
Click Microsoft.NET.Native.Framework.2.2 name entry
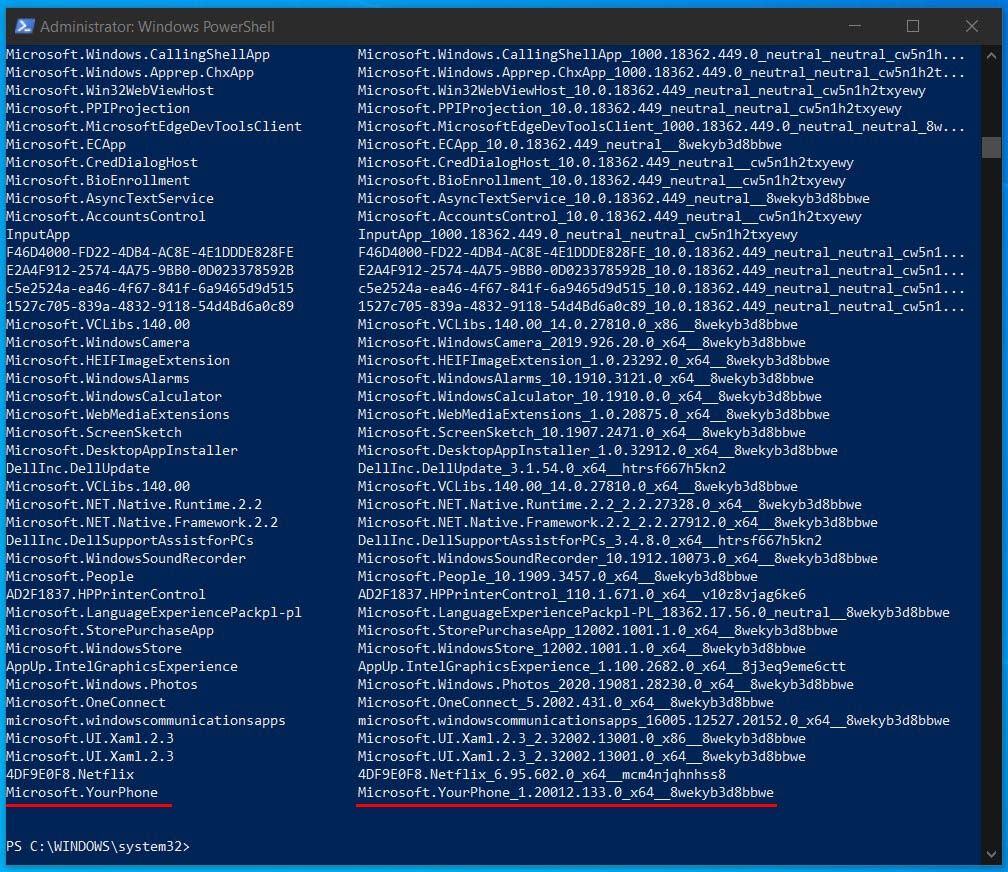142,522
